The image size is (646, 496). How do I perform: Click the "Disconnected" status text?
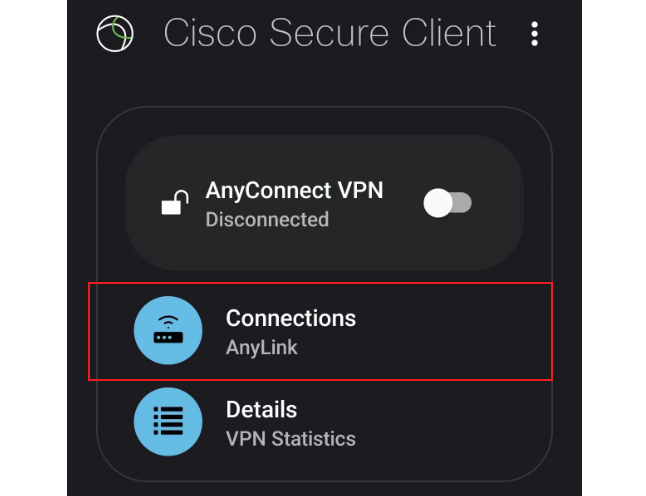266,219
